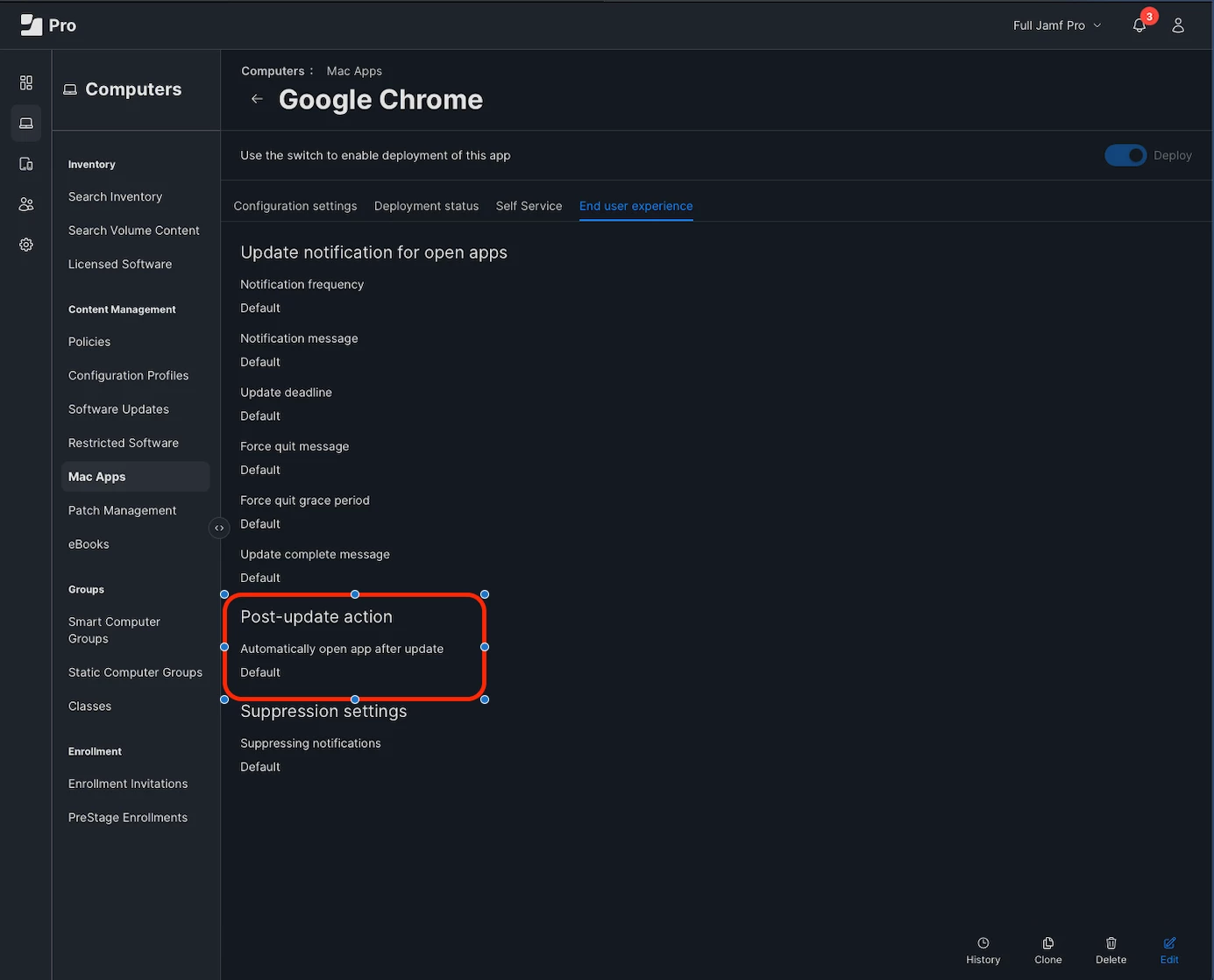Click the Update deadline label
This screenshot has height=980, width=1214.
click(x=286, y=393)
